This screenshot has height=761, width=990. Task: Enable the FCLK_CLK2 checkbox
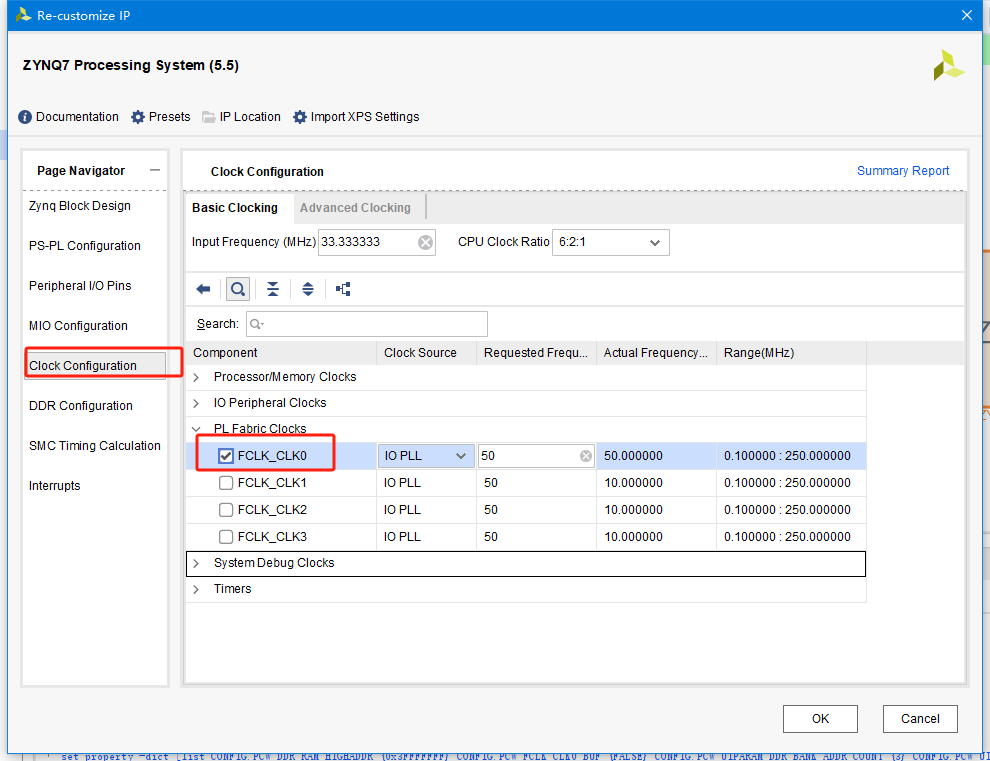click(x=226, y=510)
